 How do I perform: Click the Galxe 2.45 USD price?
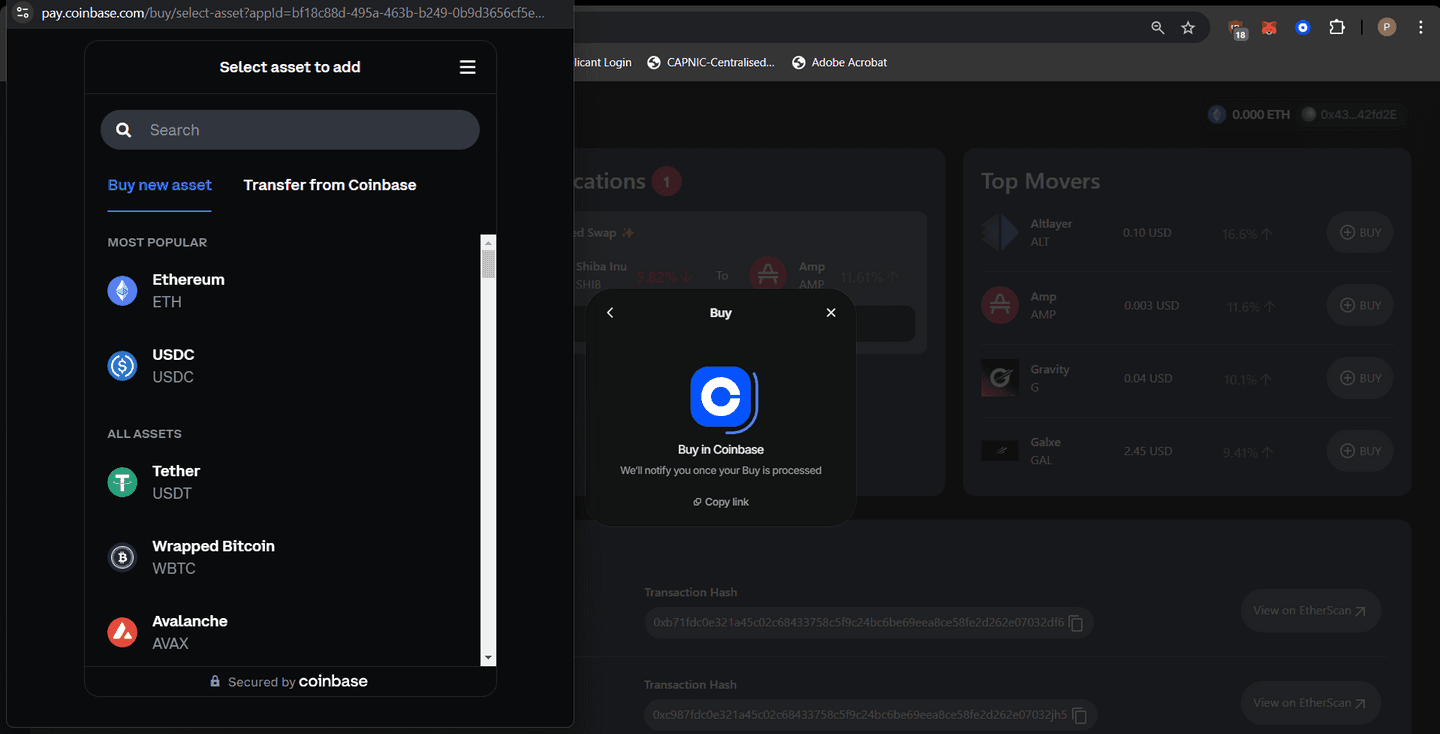click(x=1148, y=451)
